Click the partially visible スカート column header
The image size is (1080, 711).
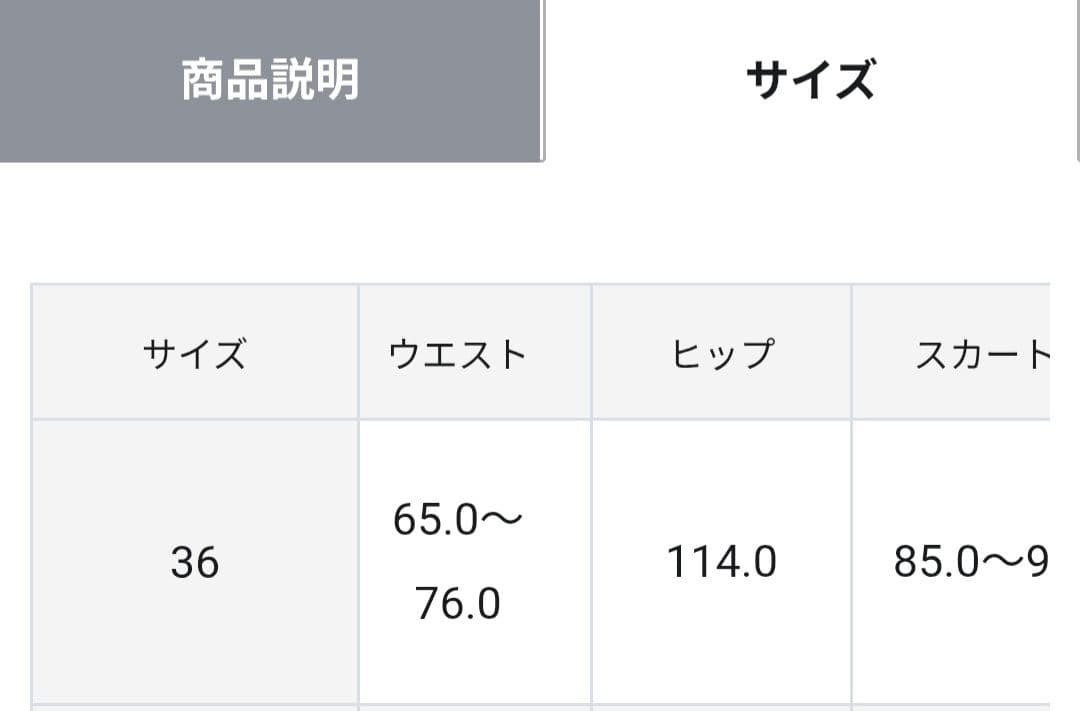tap(982, 354)
